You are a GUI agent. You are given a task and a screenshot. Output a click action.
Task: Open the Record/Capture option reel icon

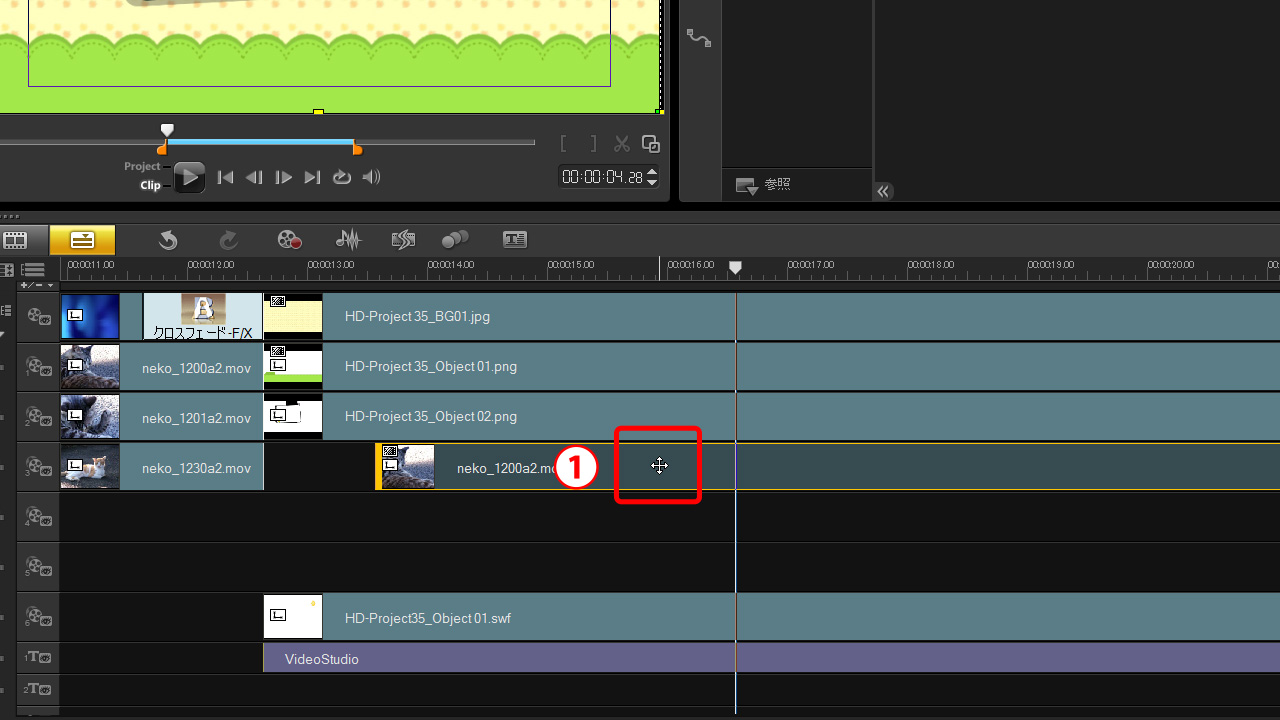point(289,240)
